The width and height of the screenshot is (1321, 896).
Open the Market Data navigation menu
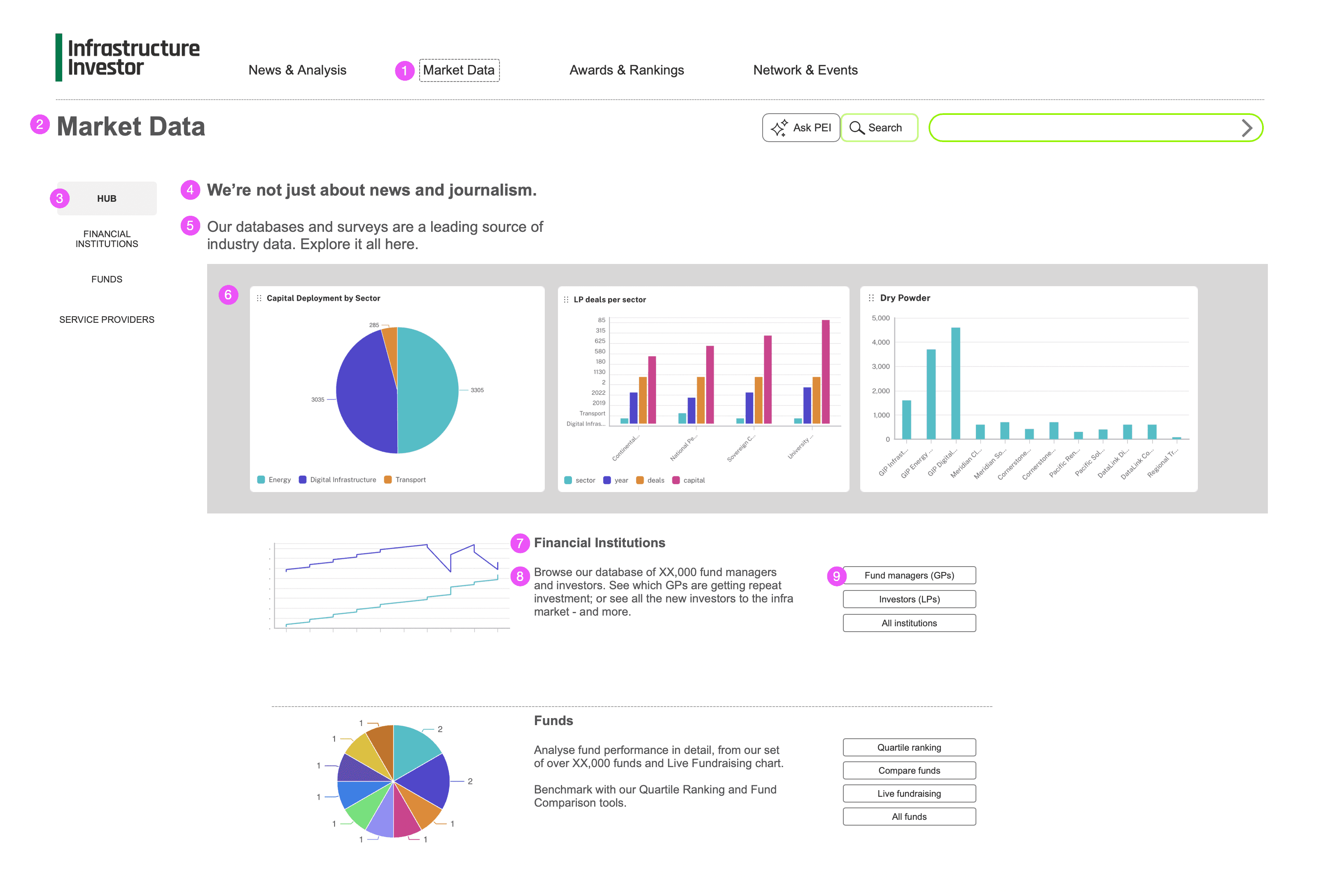[459, 70]
